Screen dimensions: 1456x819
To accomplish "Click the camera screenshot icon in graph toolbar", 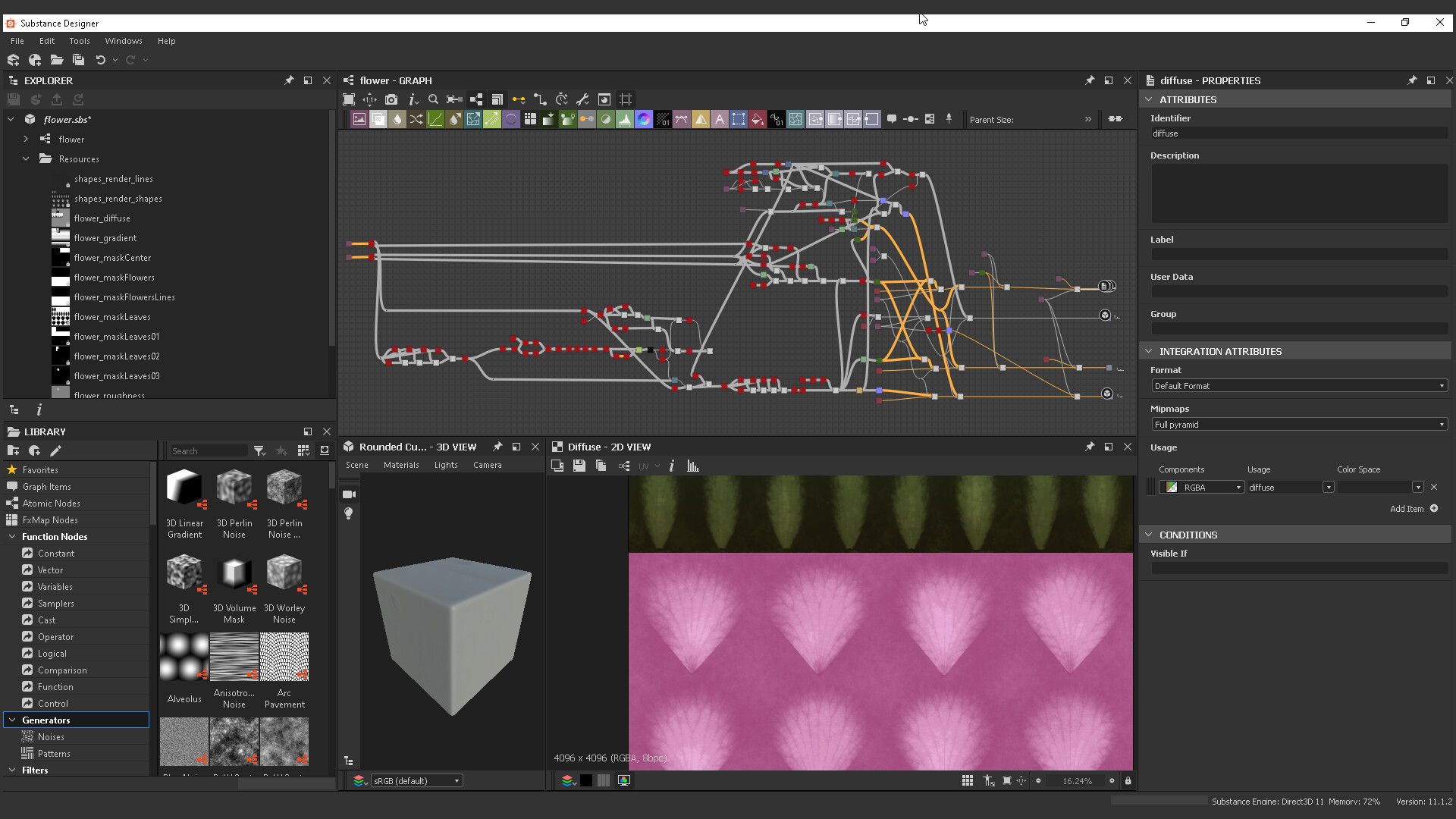I will [391, 99].
